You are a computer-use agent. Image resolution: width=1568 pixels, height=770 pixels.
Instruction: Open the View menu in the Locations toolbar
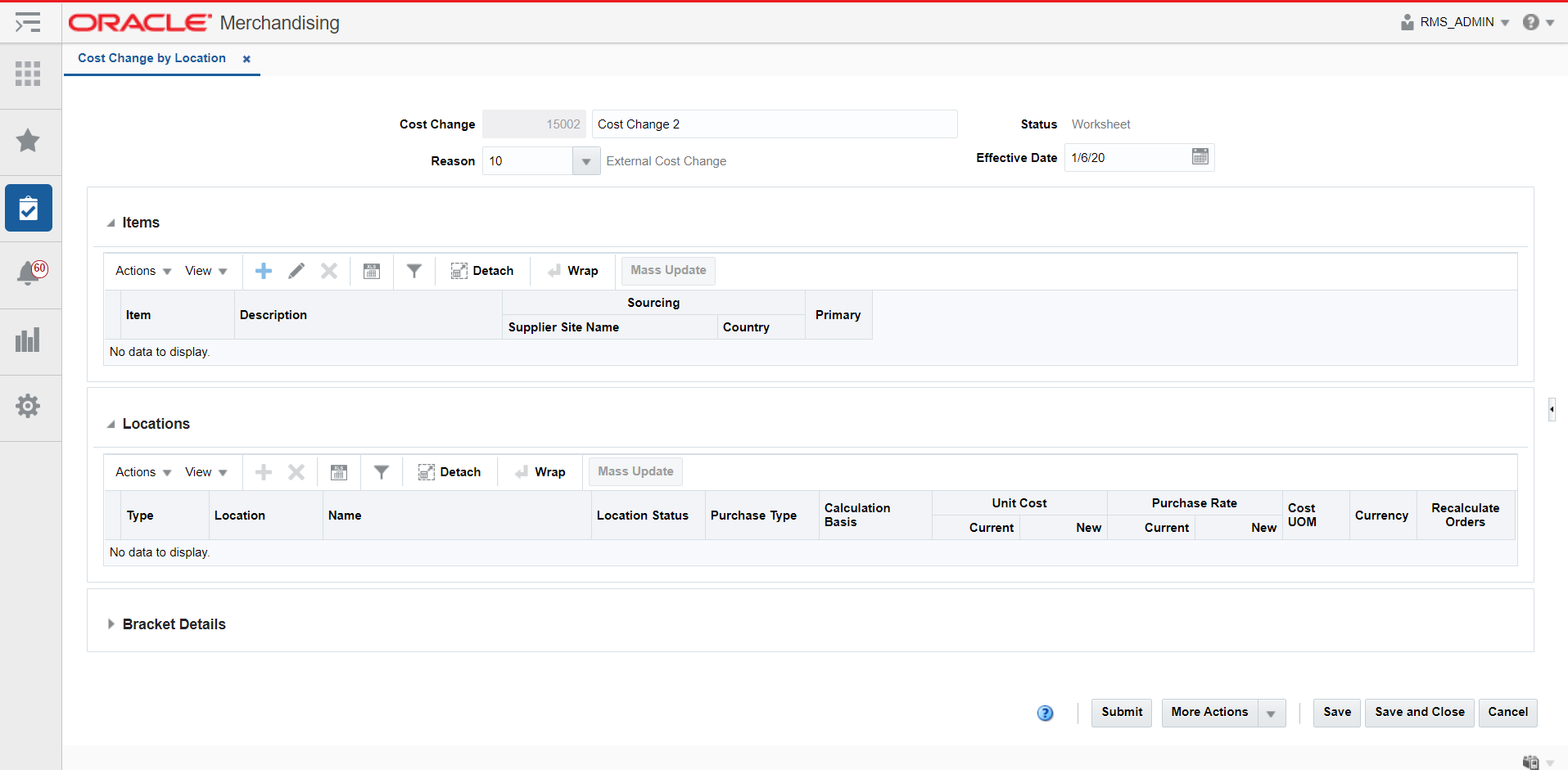point(205,471)
